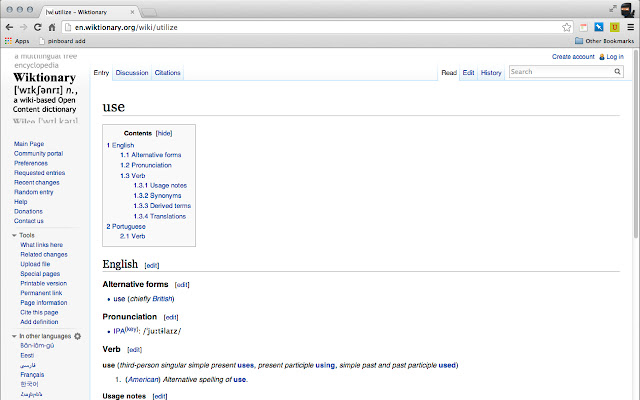This screenshot has width=640, height=400.
Task: Jump to 1.2 Pronunciation in Contents
Action: tap(146, 165)
